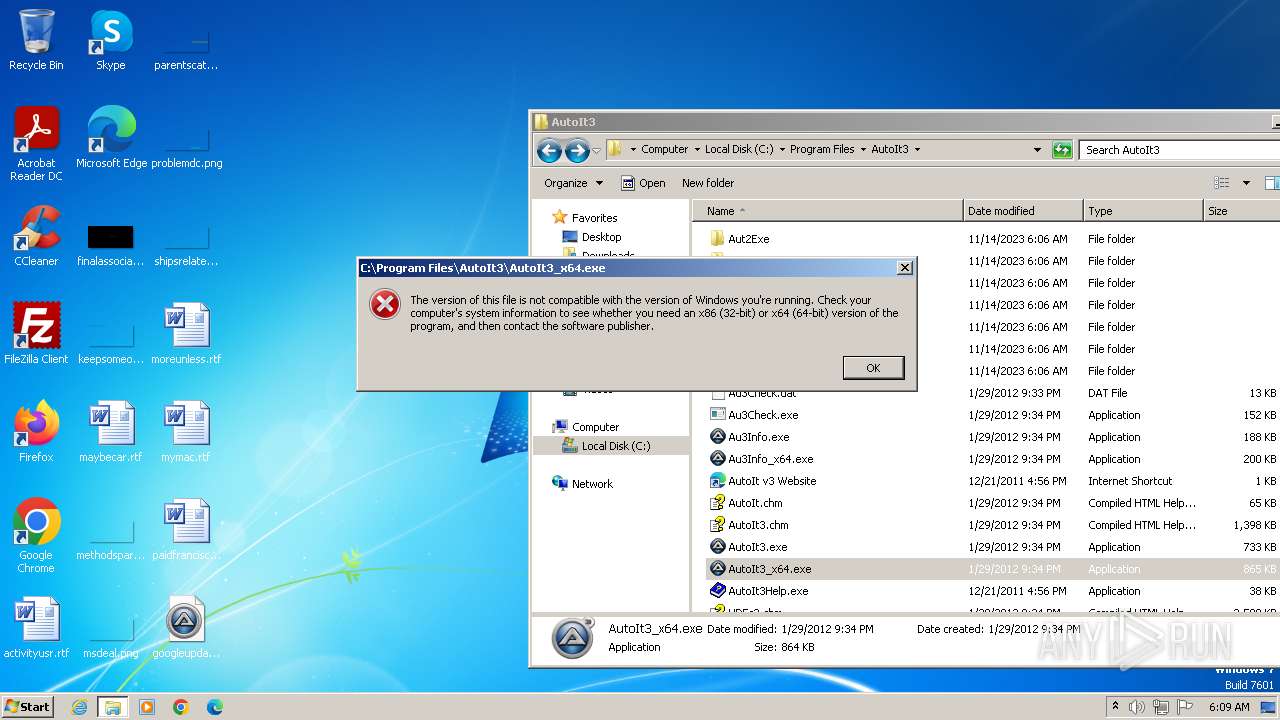Open the Recycle Bin desktop icon
Viewport: 1280px width, 720px height.
pyautogui.click(x=36, y=40)
